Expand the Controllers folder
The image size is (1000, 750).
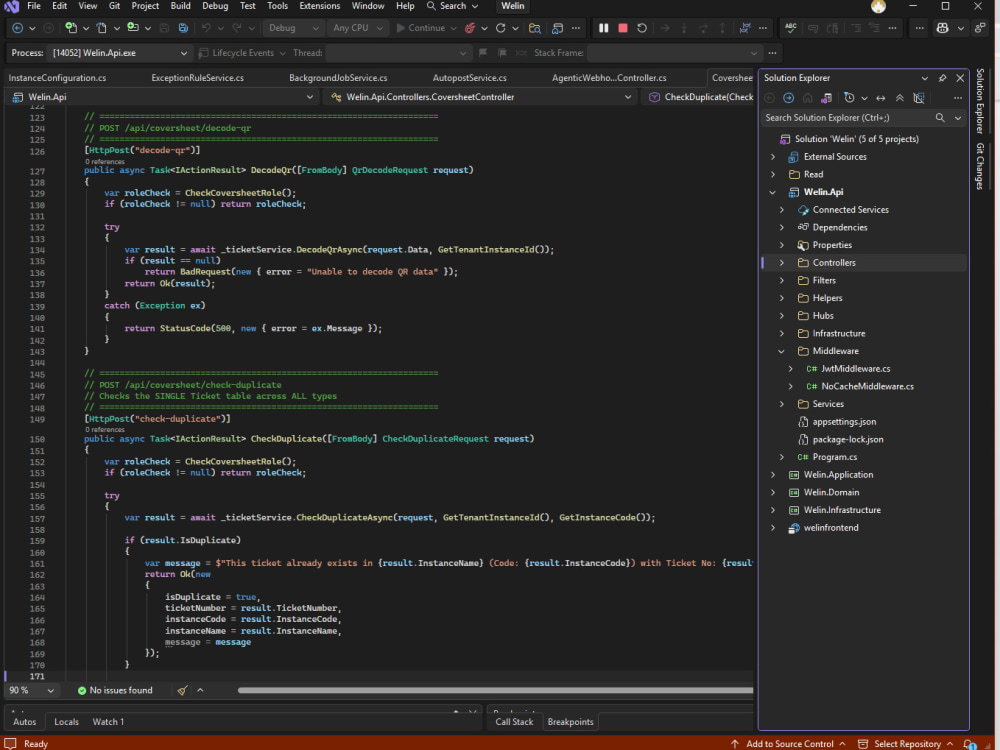tap(782, 263)
